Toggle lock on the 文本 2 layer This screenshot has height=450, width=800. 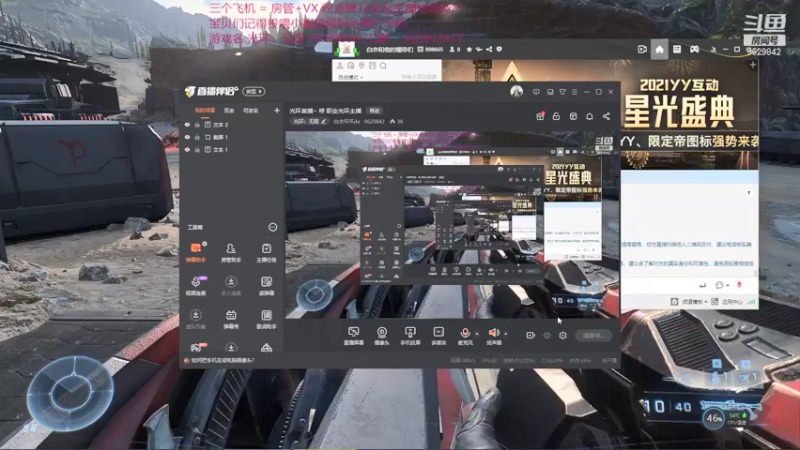(x=197, y=124)
